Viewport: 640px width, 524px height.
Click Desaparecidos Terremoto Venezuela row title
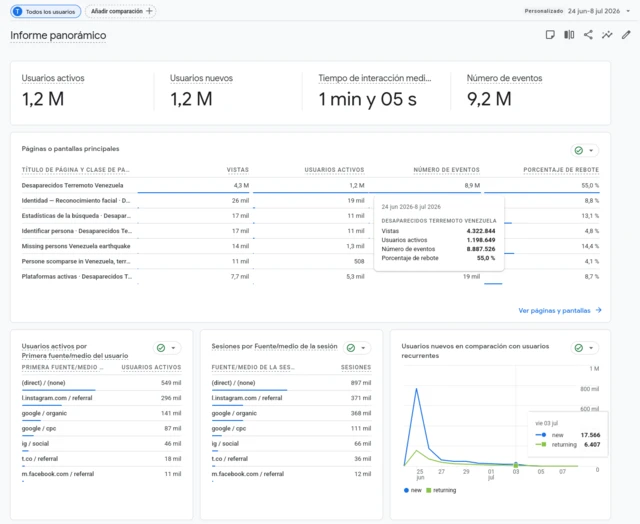click(x=72, y=185)
